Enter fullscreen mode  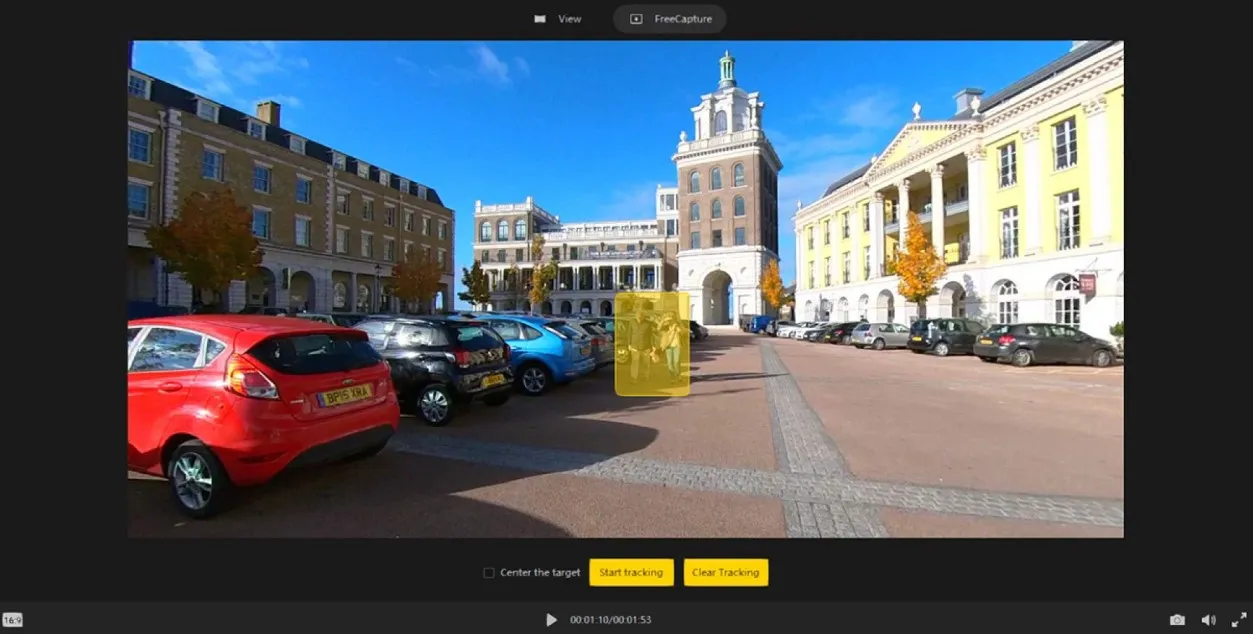tap(1239, 620)
